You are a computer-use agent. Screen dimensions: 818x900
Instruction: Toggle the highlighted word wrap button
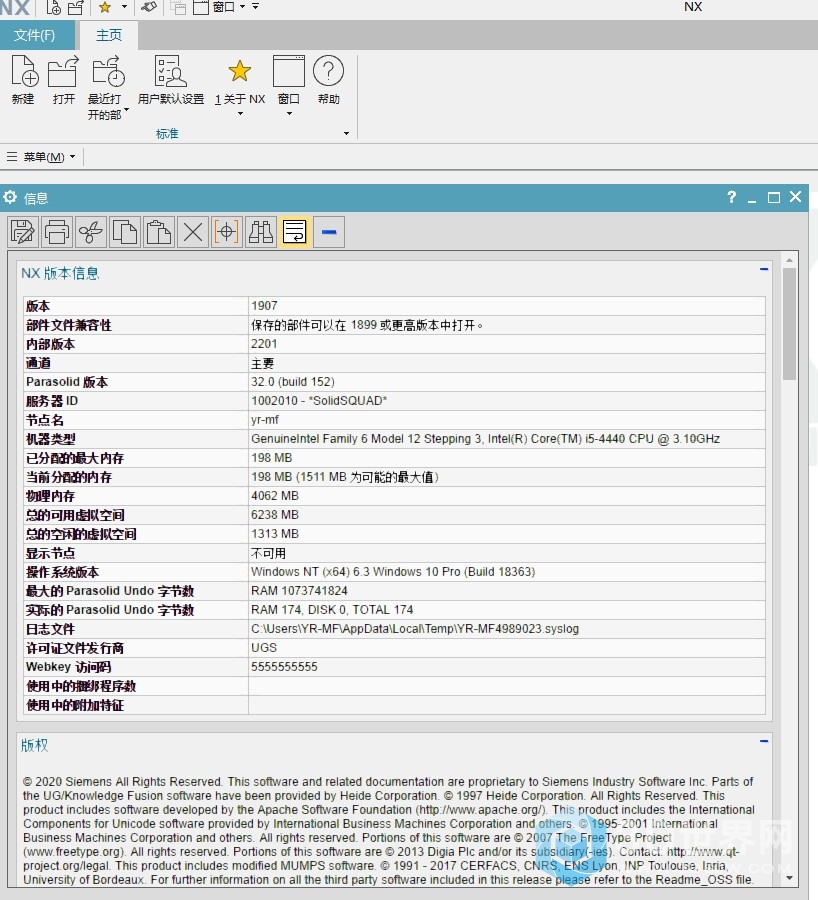294,232
